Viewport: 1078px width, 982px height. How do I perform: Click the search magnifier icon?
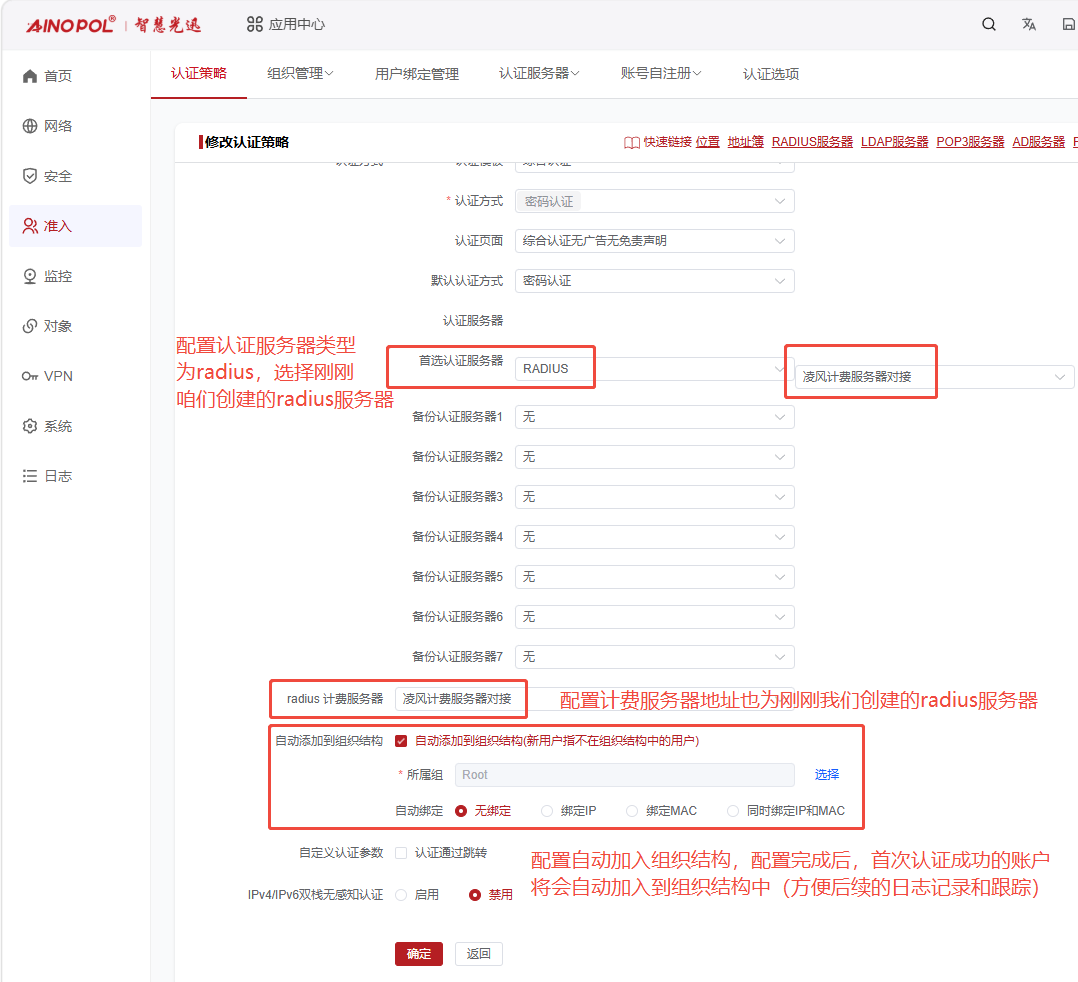tap(989, 24)
